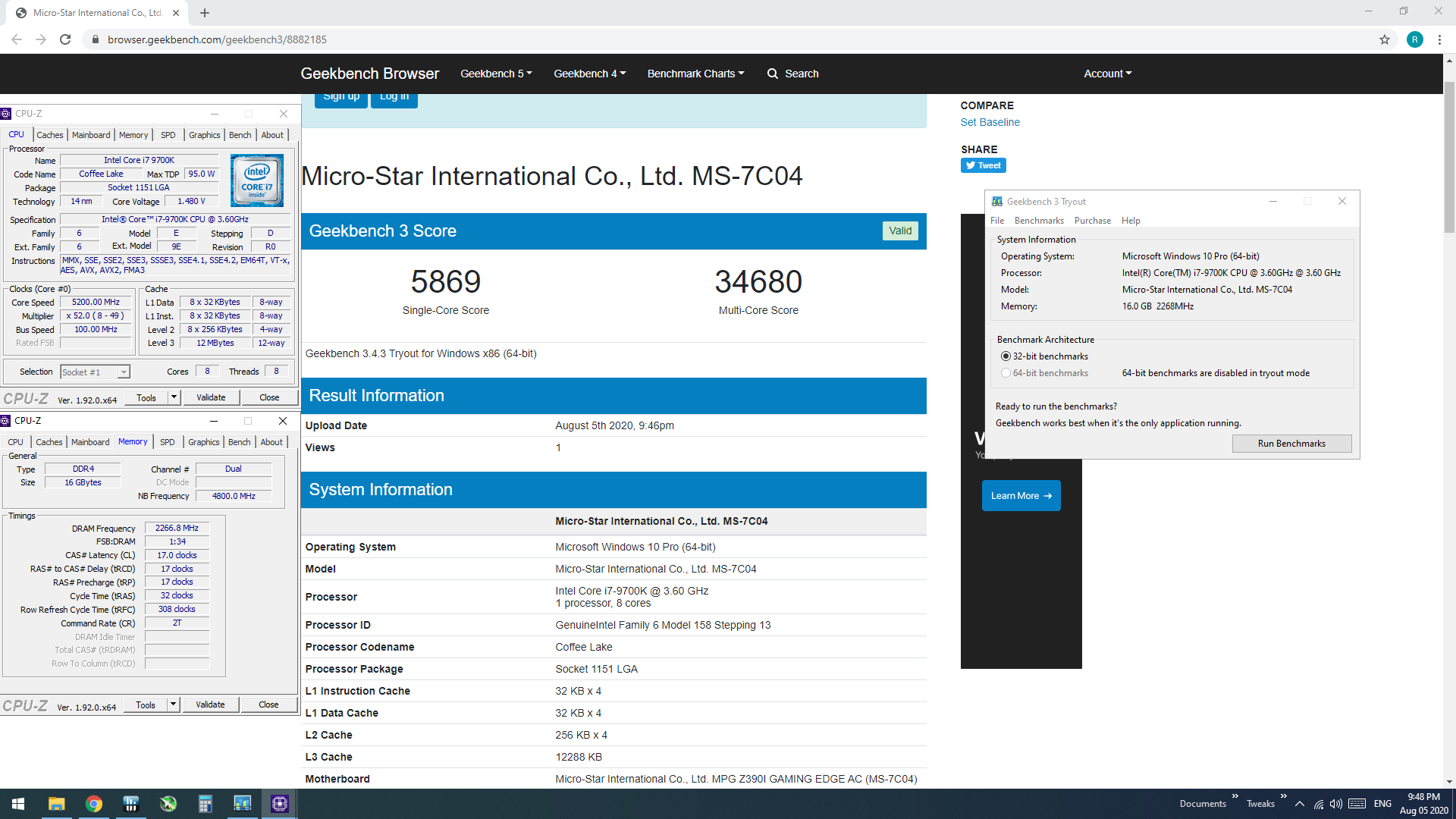Open the Chrome three-dot menu
The height and width of the screenshot is (819, 1456).
[1439, 39]
